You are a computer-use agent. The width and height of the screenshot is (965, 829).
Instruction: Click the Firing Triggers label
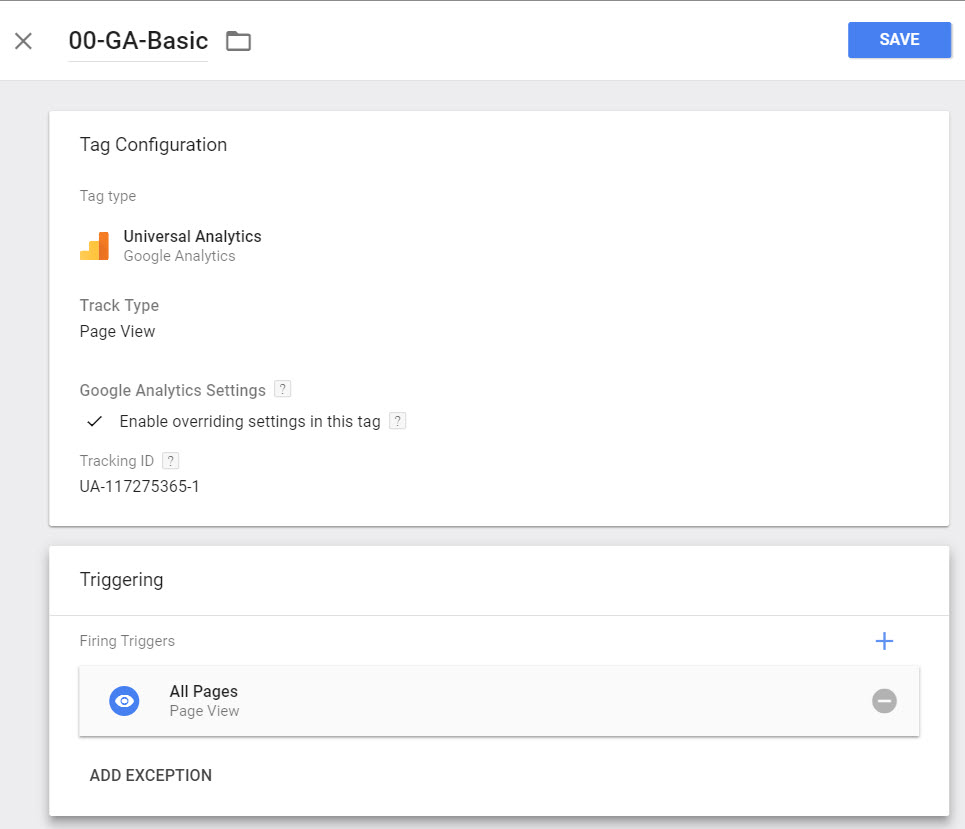[127, 641]
